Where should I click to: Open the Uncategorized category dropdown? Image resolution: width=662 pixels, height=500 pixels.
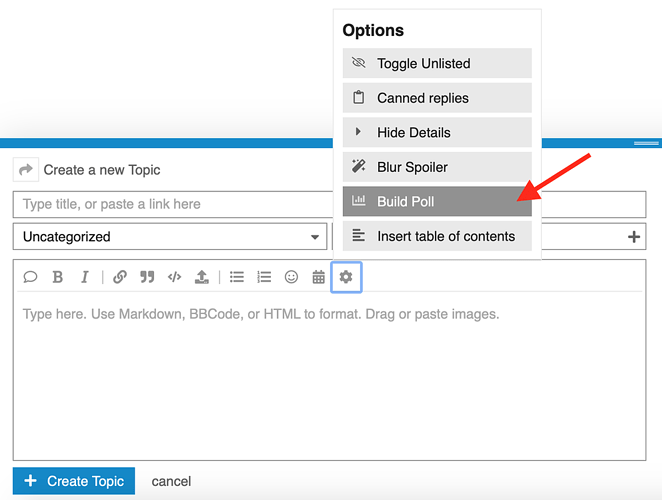pyautogui.click(x=170, y=236)
